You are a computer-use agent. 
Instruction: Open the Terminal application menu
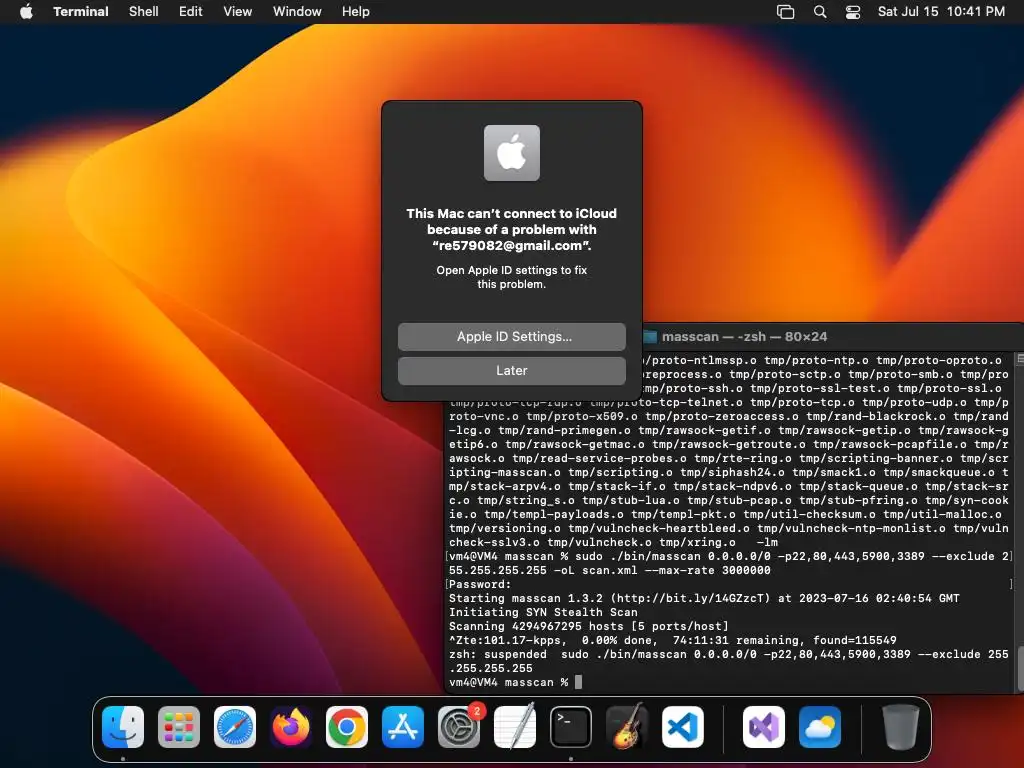[x=80, y=12]
